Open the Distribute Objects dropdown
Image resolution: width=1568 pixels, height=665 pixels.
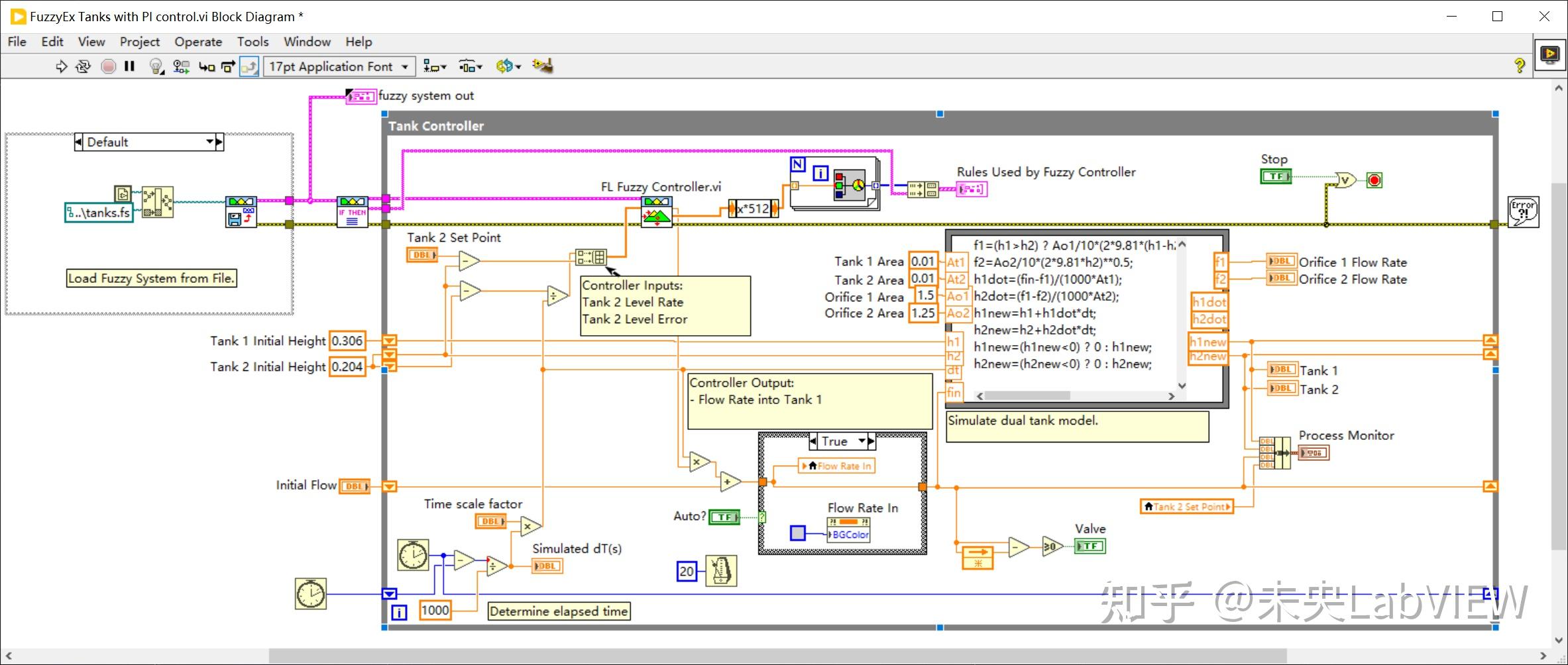(x=471, y=66)
